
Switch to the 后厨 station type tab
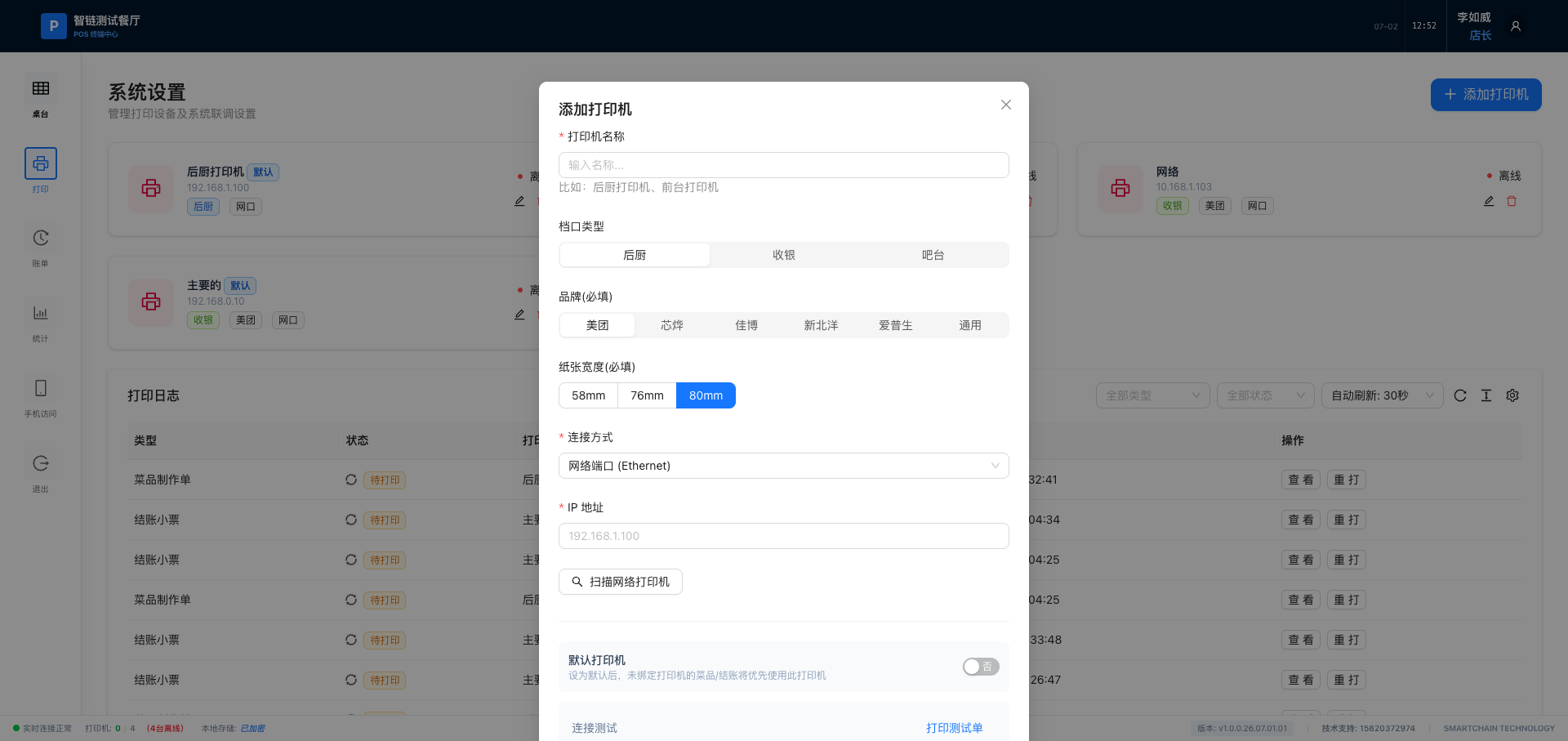pos(635,255)
